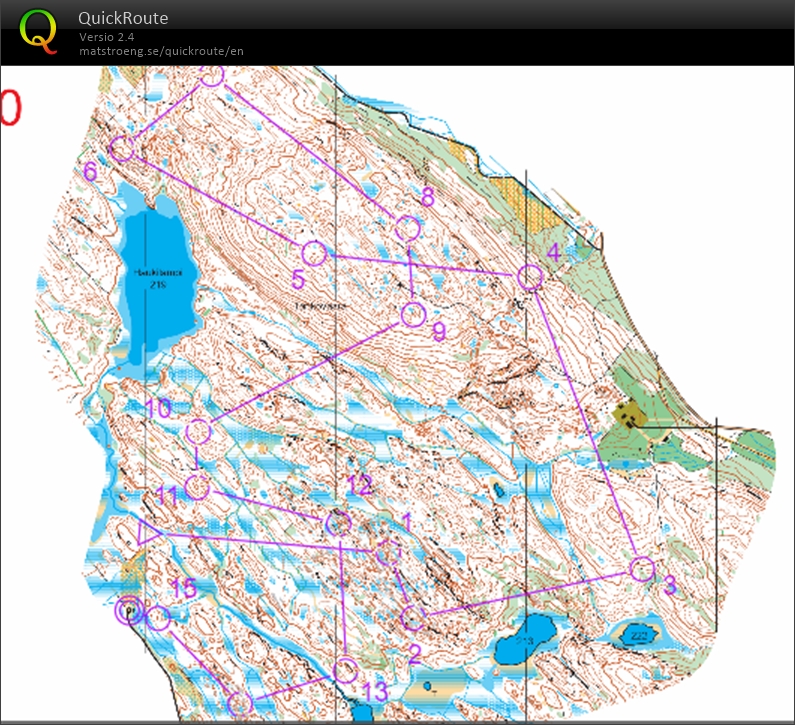This screenshot has width=795, height=725.
Task: Select control circle 10 on the map
Action: pyautogui.click(x=198, y=432)
